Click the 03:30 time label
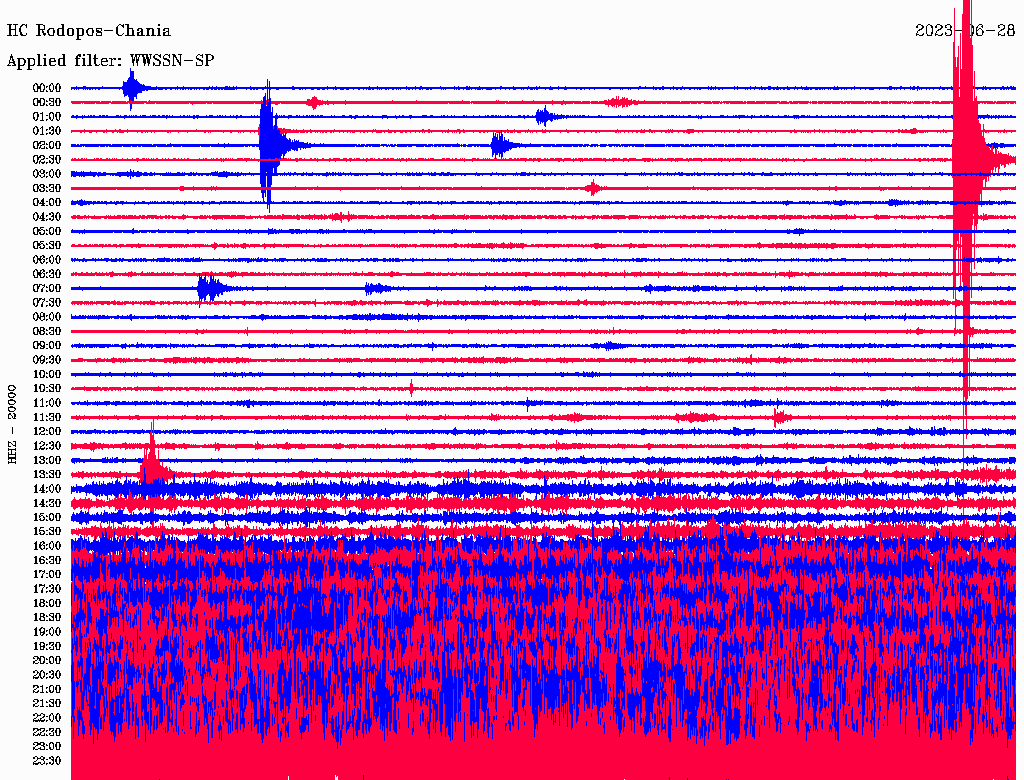The width and height of the screenshot is (1024, 780). (47, 189)
